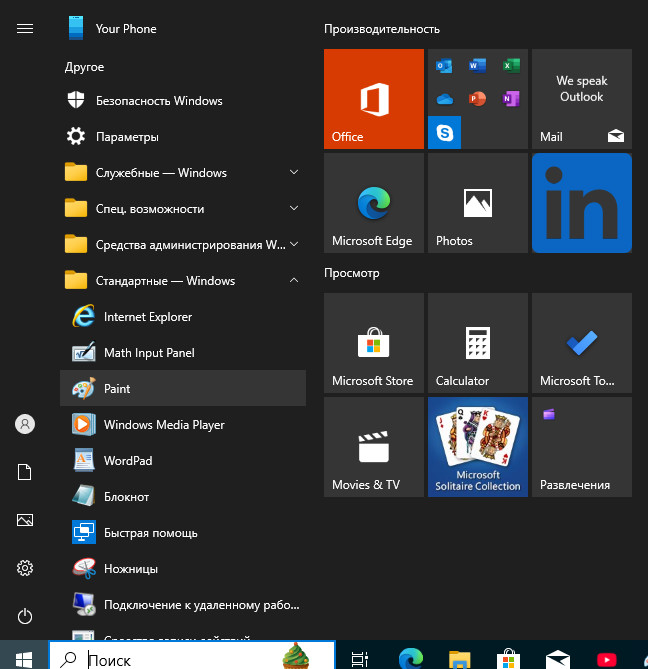Open Excel icon in Office tile group
This screenshot has width=648, height=669.
tap(511, 66)
